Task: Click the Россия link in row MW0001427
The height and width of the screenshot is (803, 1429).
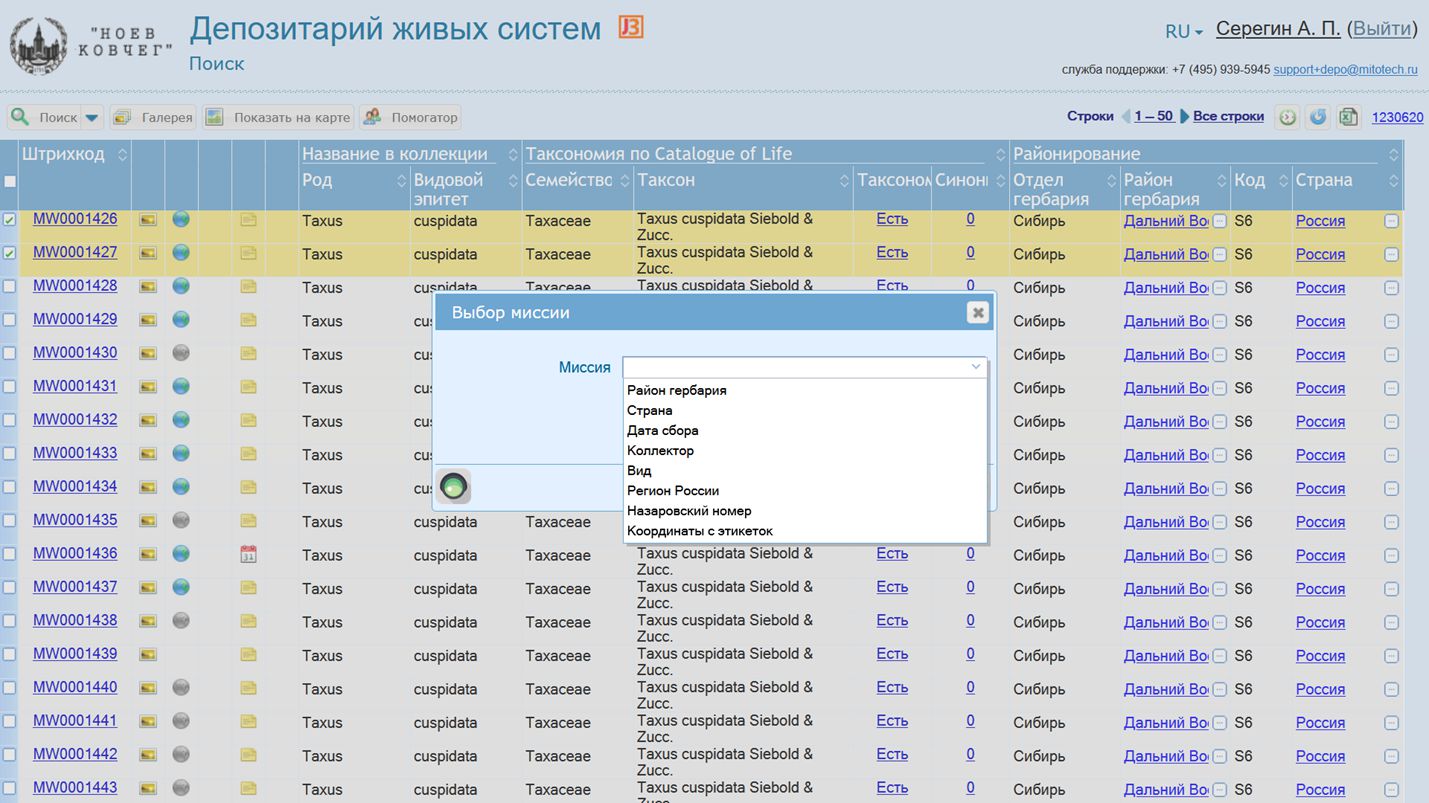Action: coord(1320,254)
